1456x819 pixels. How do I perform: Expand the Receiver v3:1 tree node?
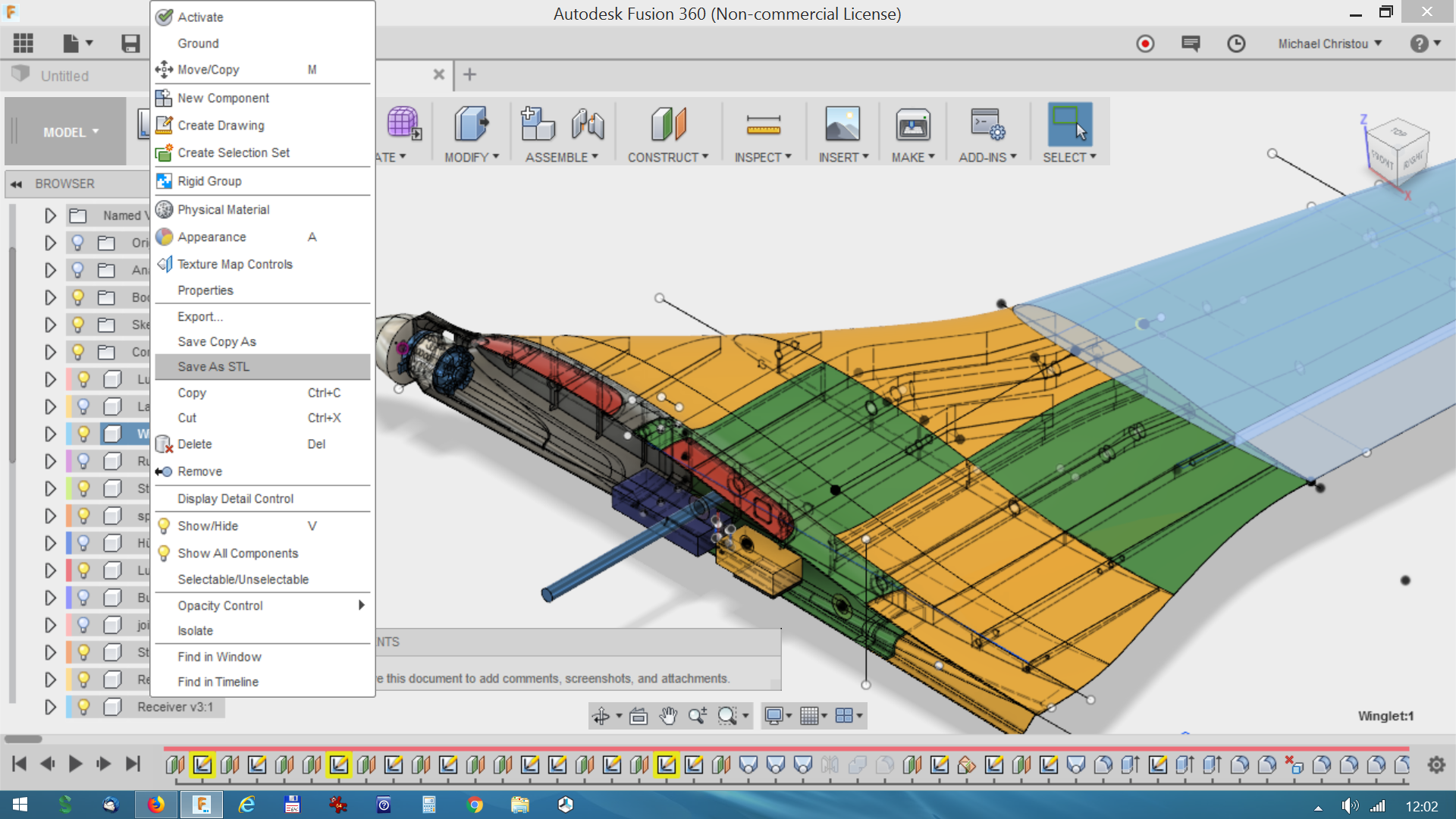[50, 707]
